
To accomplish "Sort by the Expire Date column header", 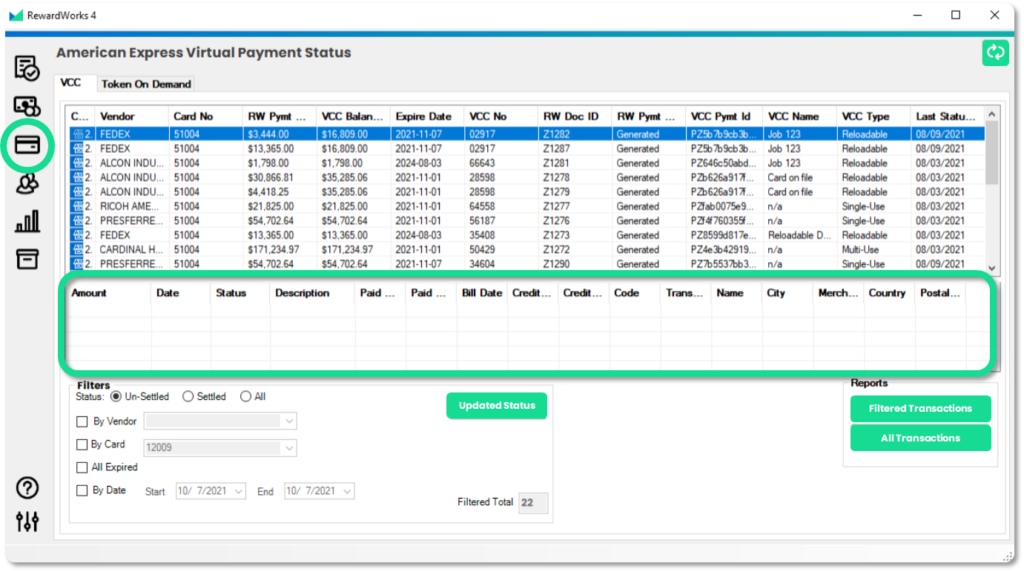I will pos(427,116).
